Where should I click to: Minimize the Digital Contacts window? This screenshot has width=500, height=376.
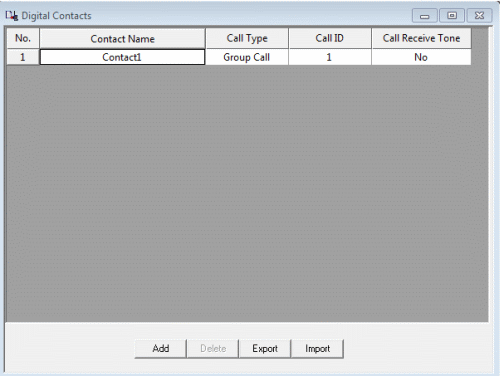tap(425, 16)
